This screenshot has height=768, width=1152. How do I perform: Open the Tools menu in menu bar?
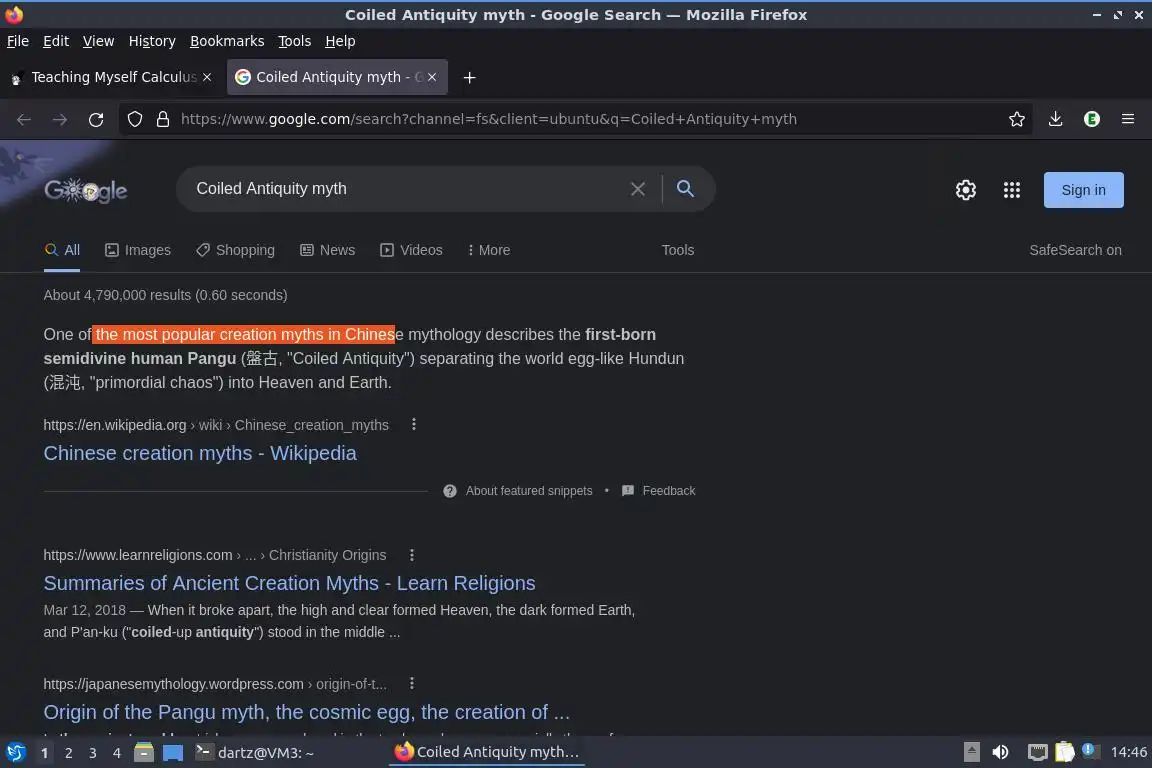(295, 41)
